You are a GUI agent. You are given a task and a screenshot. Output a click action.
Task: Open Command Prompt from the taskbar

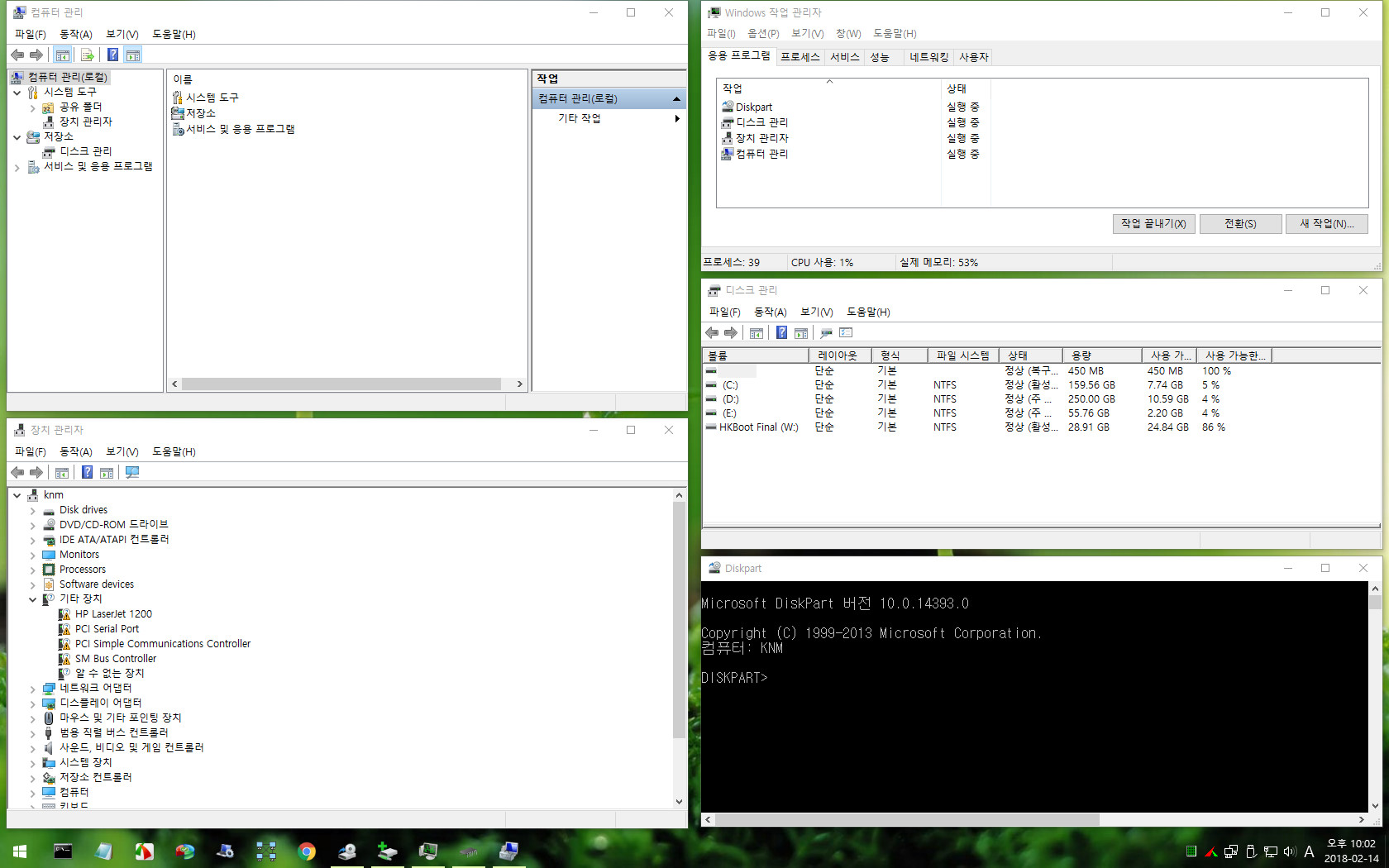pyautogui.click(x=63, y=851)
